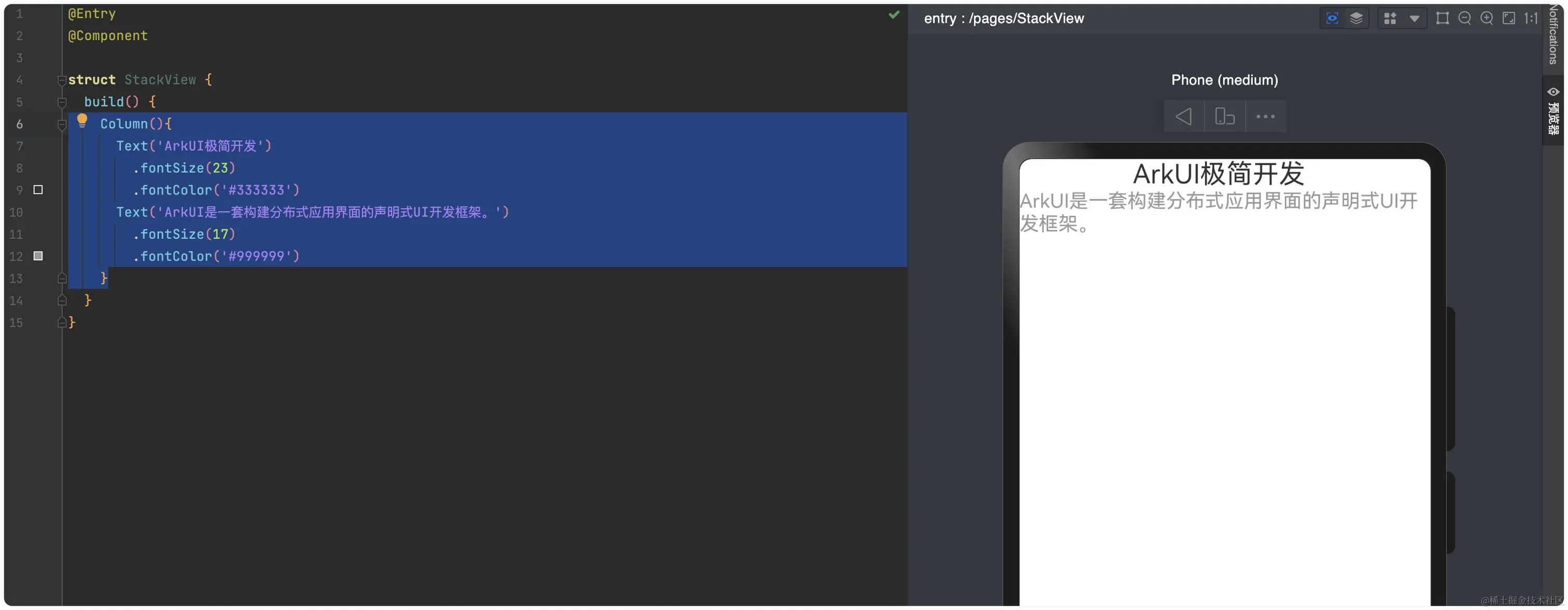Screen dimensions: 1568x610
Task: Click the frame bounds rectangle icon
Action: point(1442,18)
